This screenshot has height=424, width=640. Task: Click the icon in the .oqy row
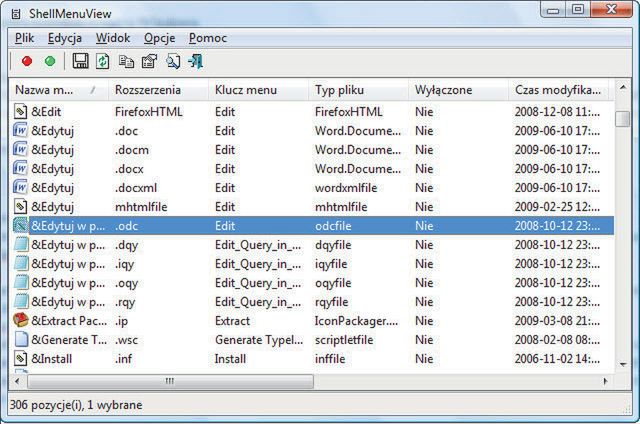(x=21, y=282)
